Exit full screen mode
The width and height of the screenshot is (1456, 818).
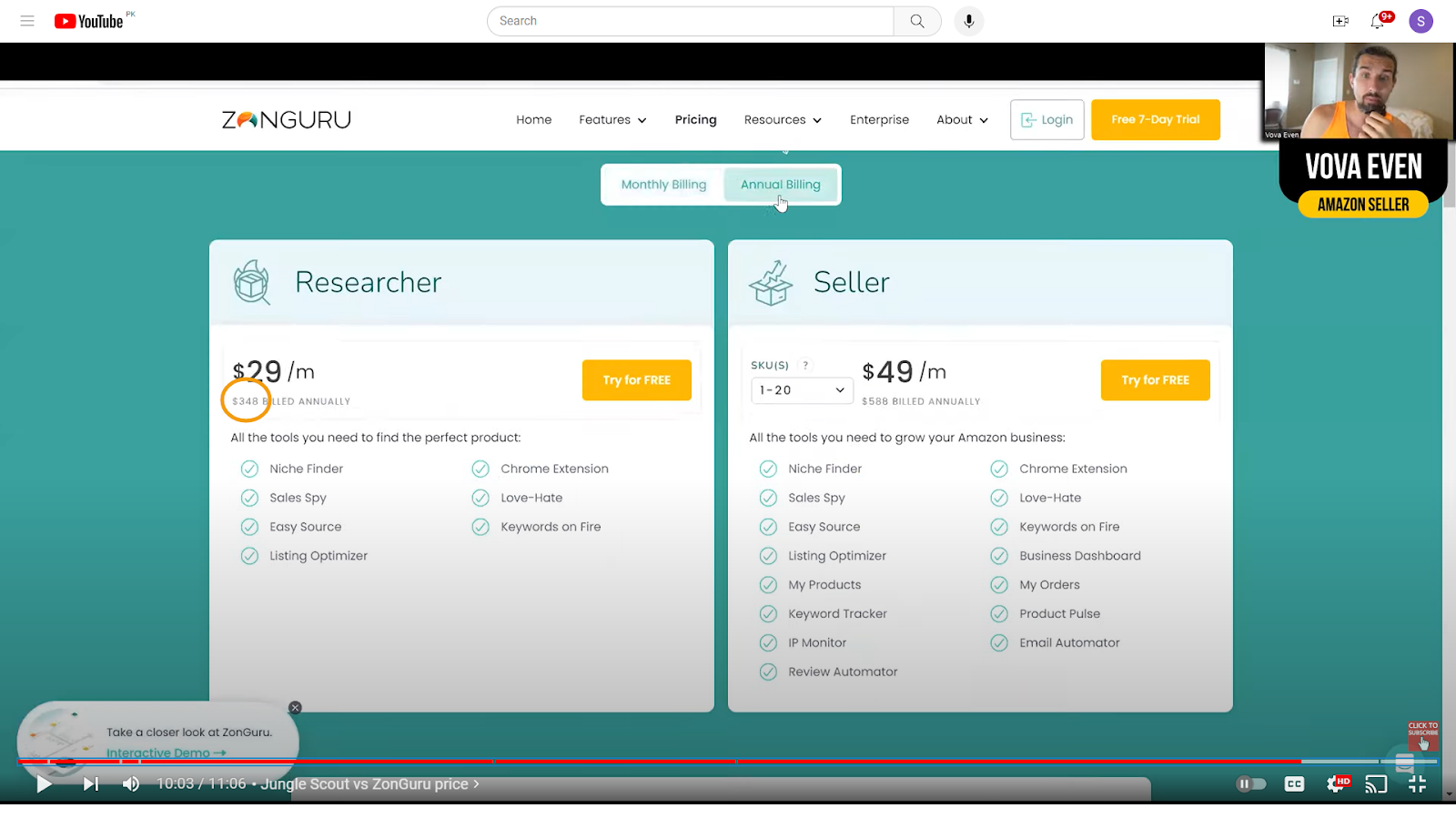coord(1417,784)
